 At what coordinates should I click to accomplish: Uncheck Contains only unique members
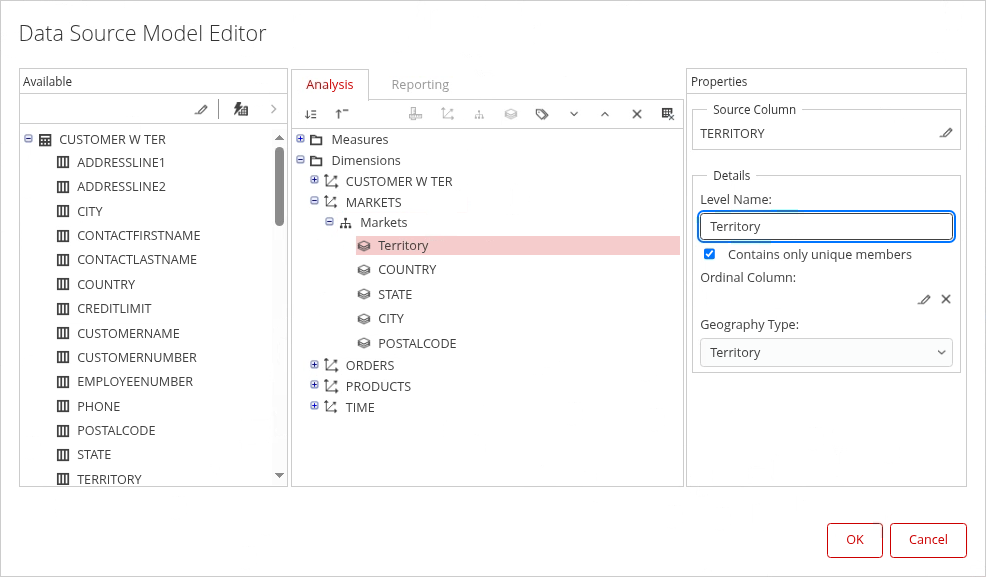(x=710, y=254)
